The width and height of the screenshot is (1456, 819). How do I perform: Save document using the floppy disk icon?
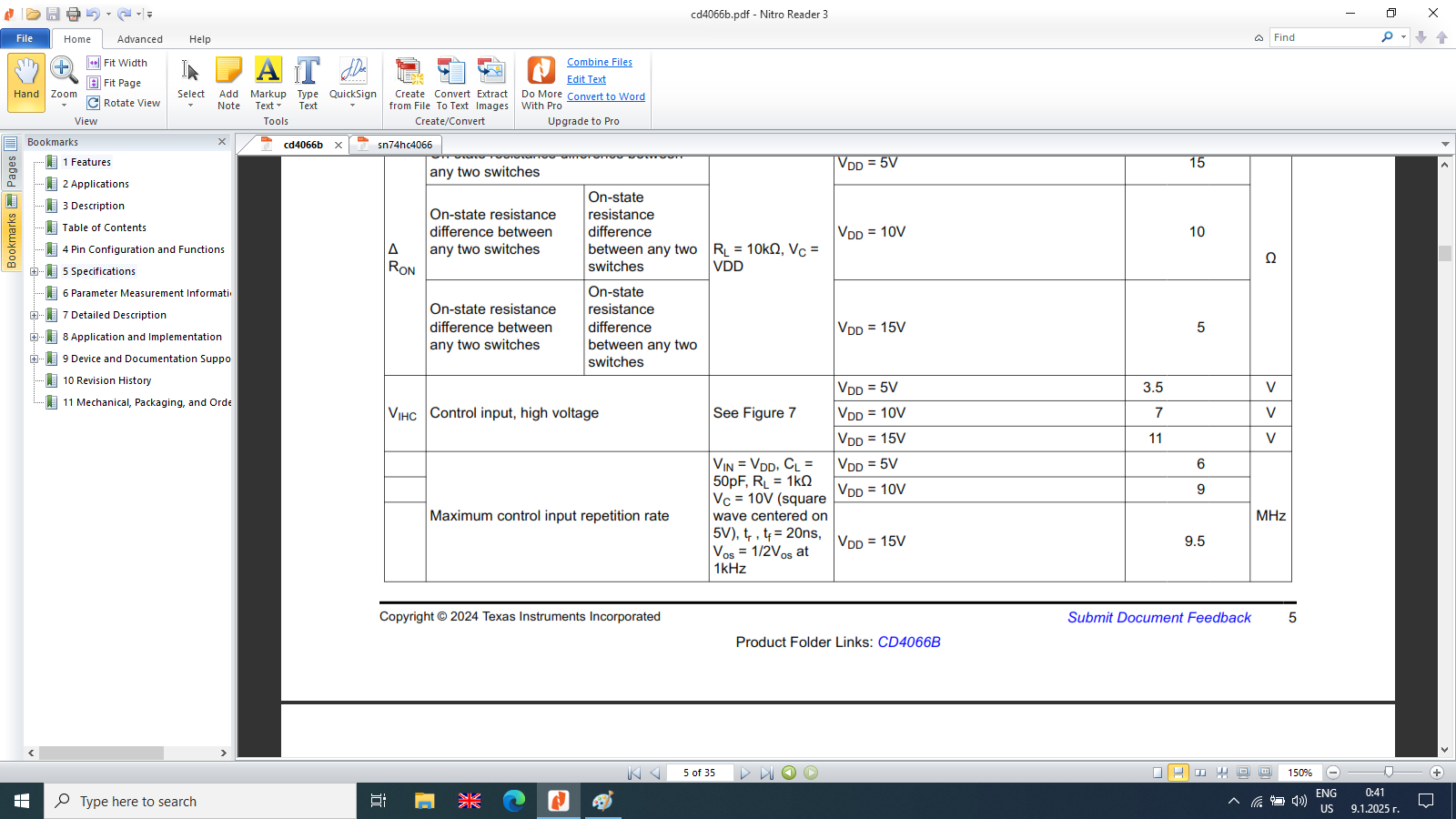tap(53, 14)
